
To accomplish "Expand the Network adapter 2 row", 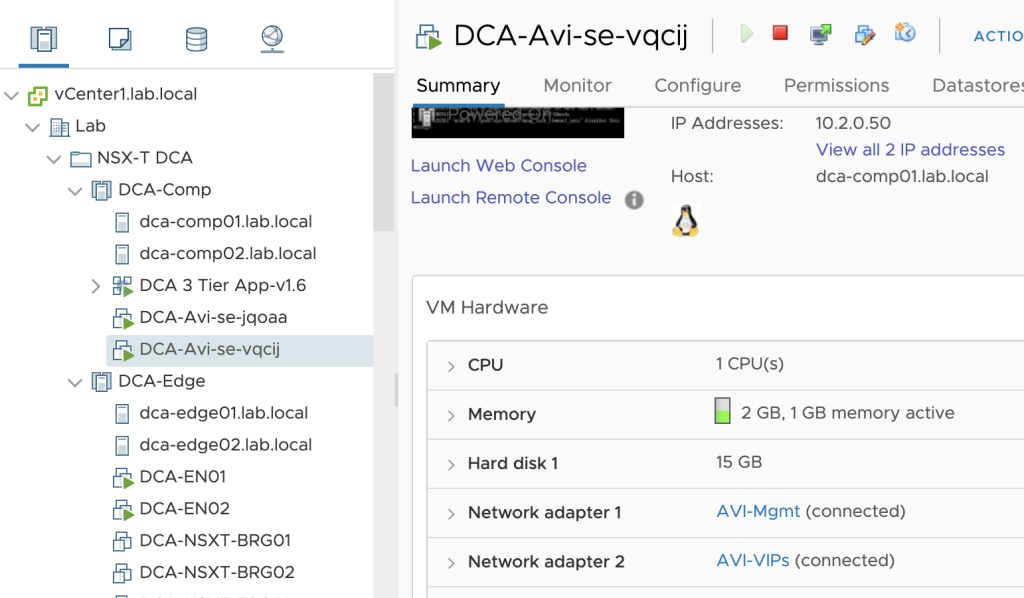I will click(451, 563).
